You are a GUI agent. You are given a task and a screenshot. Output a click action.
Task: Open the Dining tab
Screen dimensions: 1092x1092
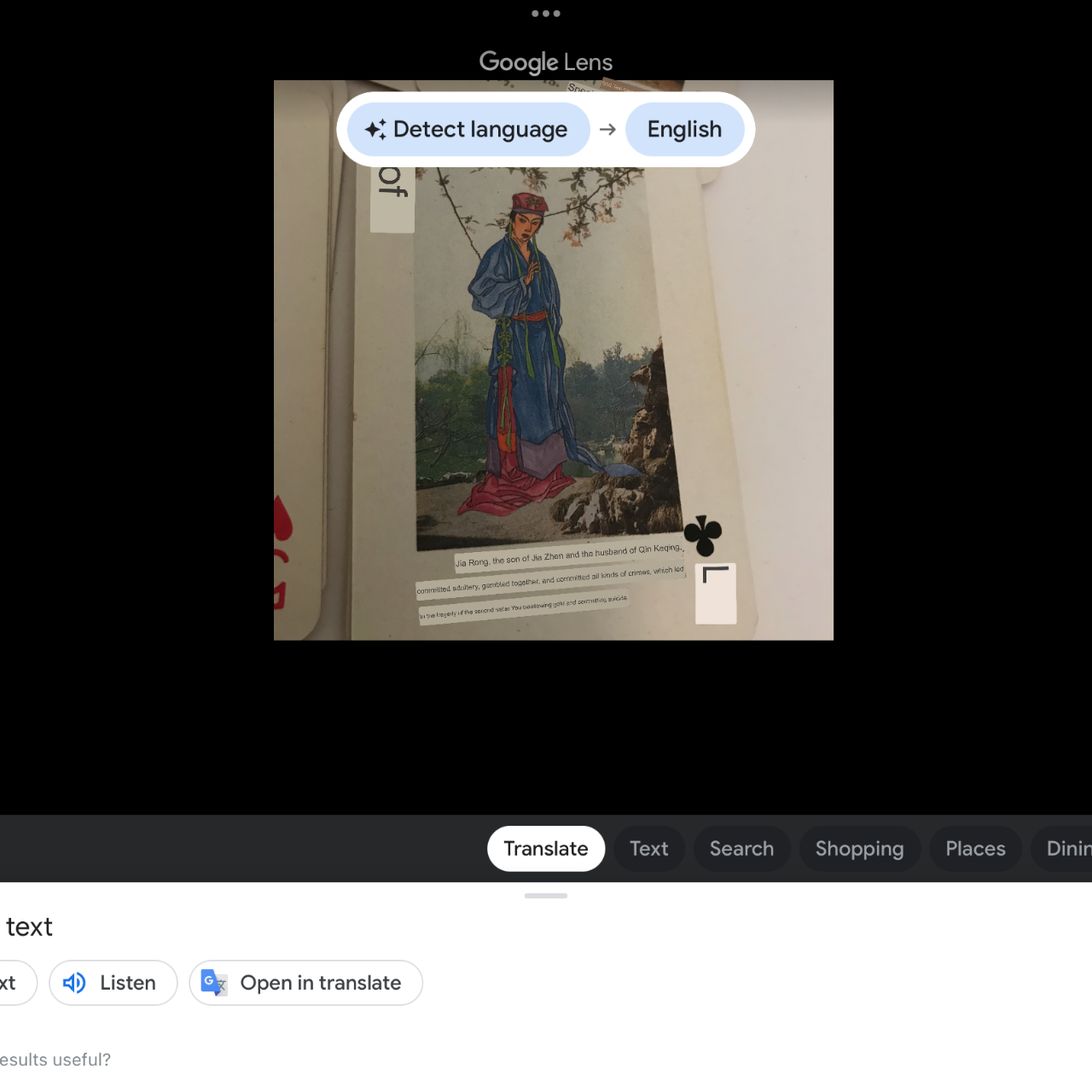1069,849
